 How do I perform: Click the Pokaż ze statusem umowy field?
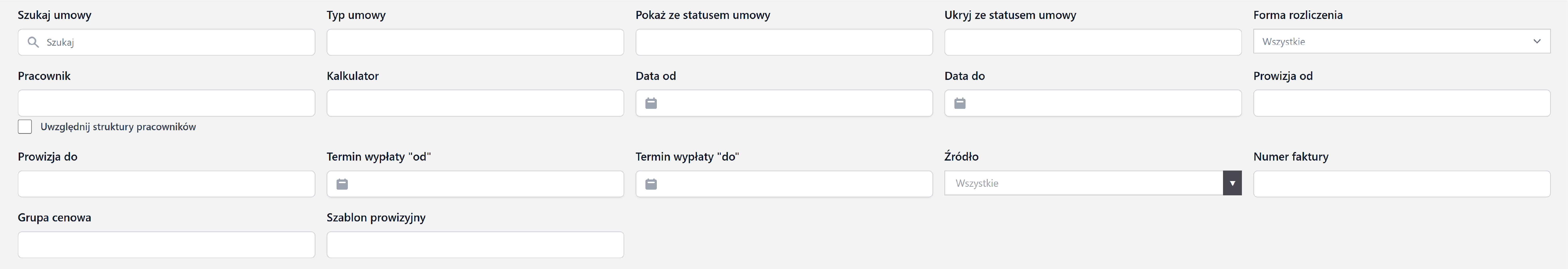(783, 42)
